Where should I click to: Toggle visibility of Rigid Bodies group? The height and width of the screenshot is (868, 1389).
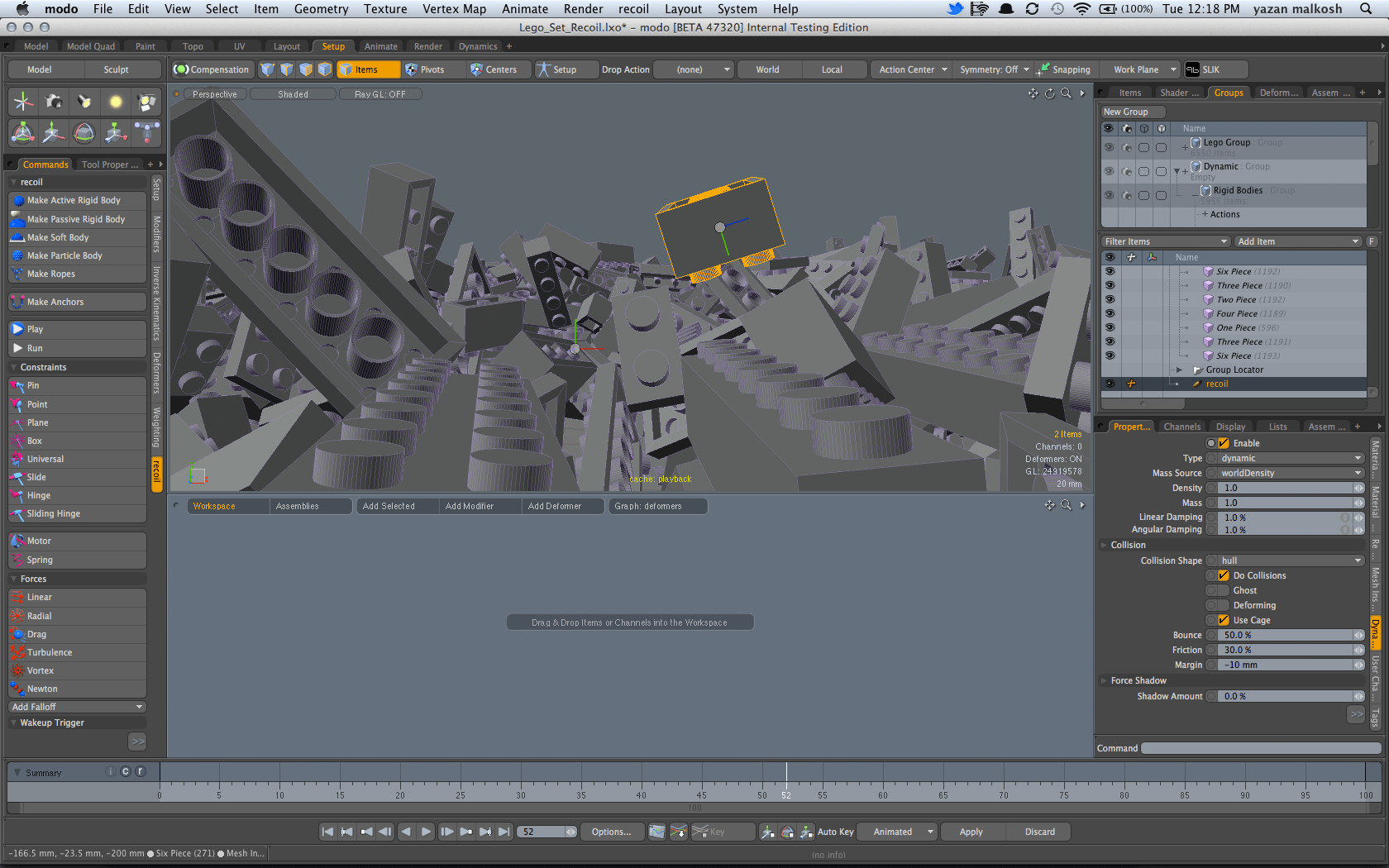[1109, 195]
